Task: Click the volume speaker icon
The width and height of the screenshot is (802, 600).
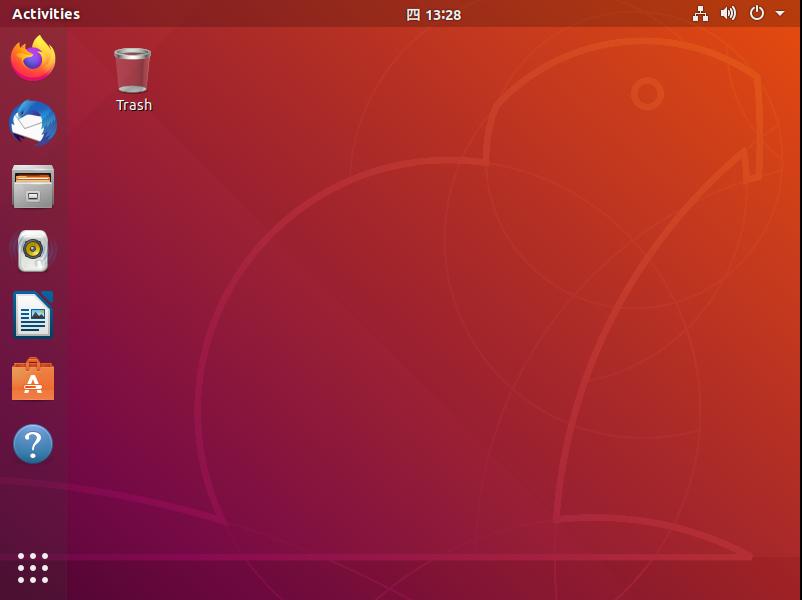Action: (728, 13)
